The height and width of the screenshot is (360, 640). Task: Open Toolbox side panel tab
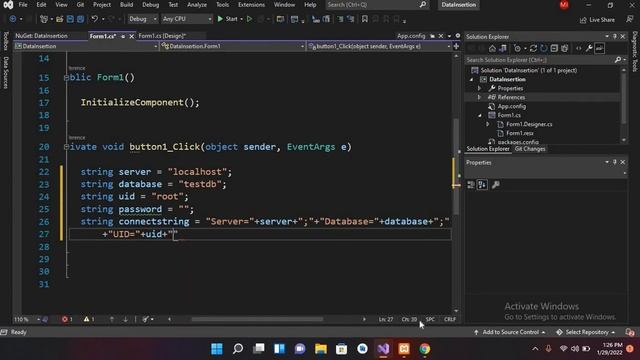tap(5, 41)
